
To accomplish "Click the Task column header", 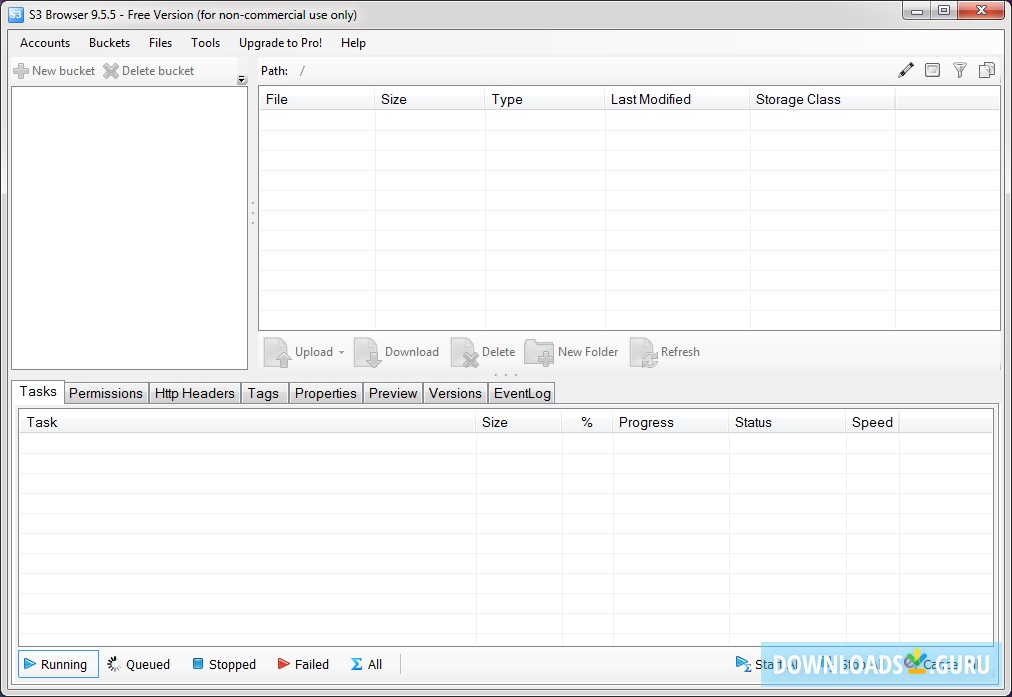I will [x=247, y=422].
